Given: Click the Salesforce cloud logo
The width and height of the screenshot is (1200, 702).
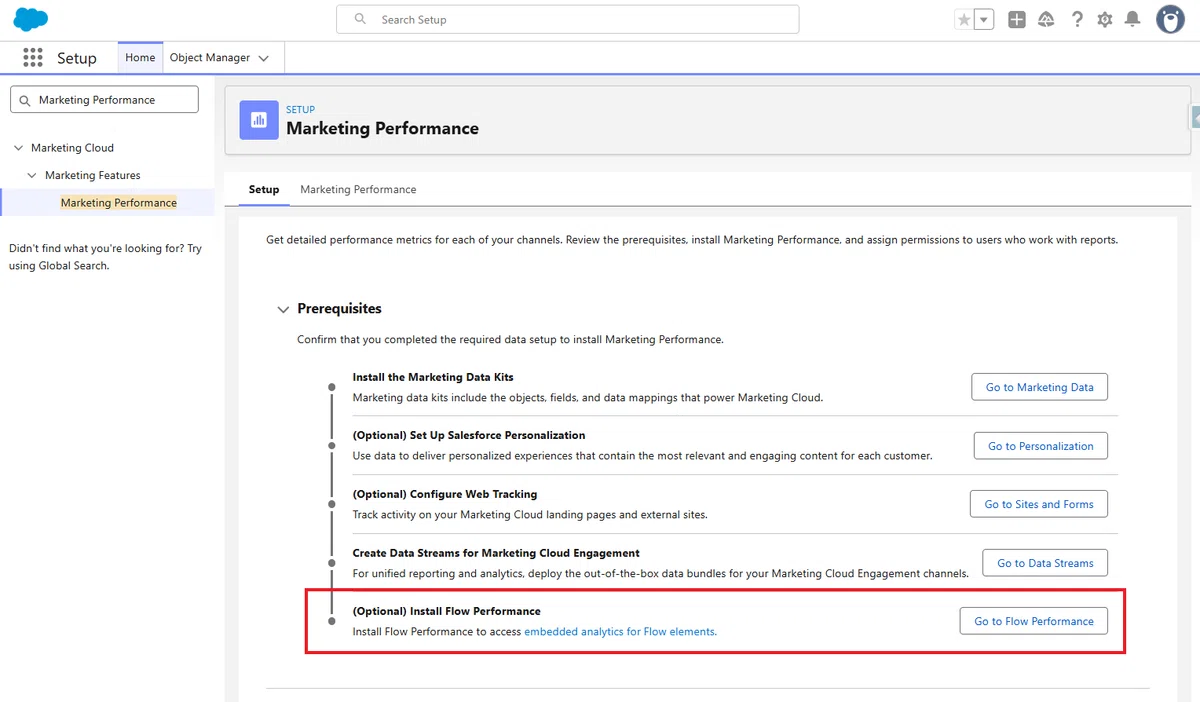Looking at the screenshot, I should point(31,19).
